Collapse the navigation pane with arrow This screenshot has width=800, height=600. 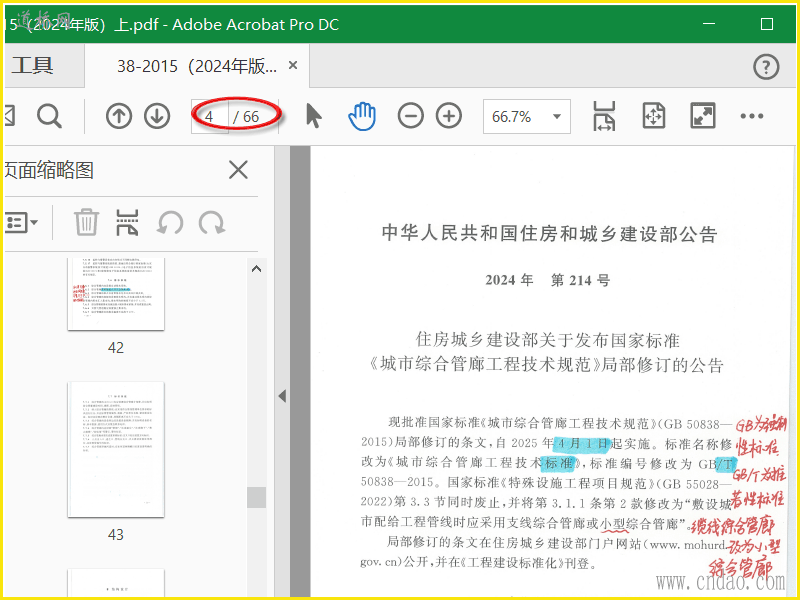coord(282,396)
